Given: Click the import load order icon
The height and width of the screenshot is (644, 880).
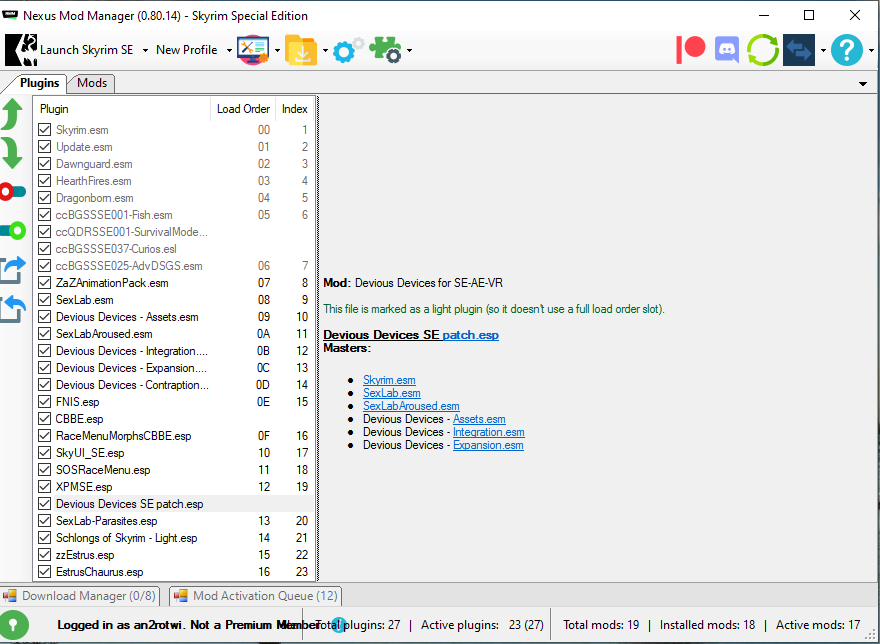Looking at the screenshot, I should (13, 309).
